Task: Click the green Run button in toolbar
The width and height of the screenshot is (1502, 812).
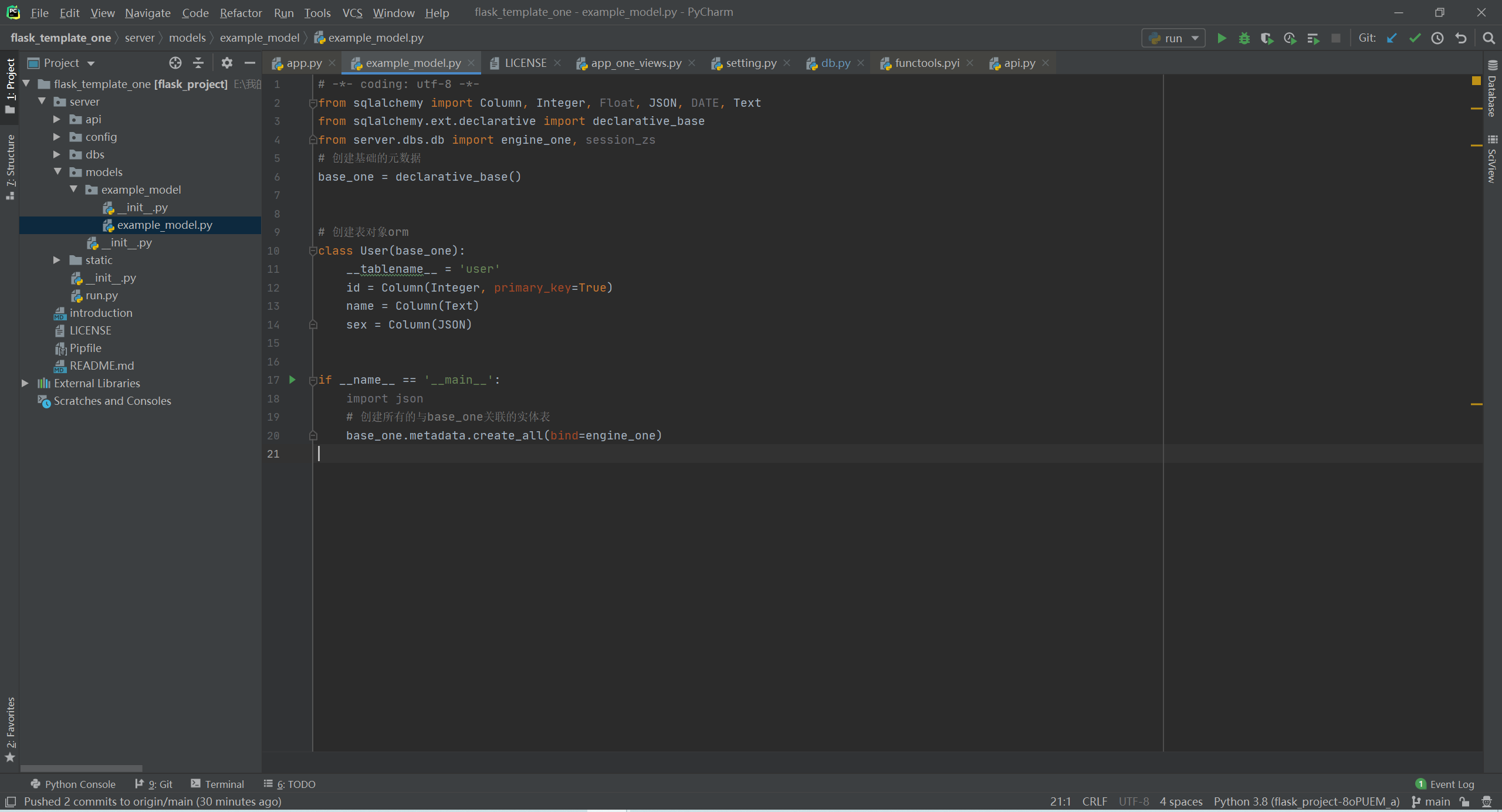Action: [1222, 38]
